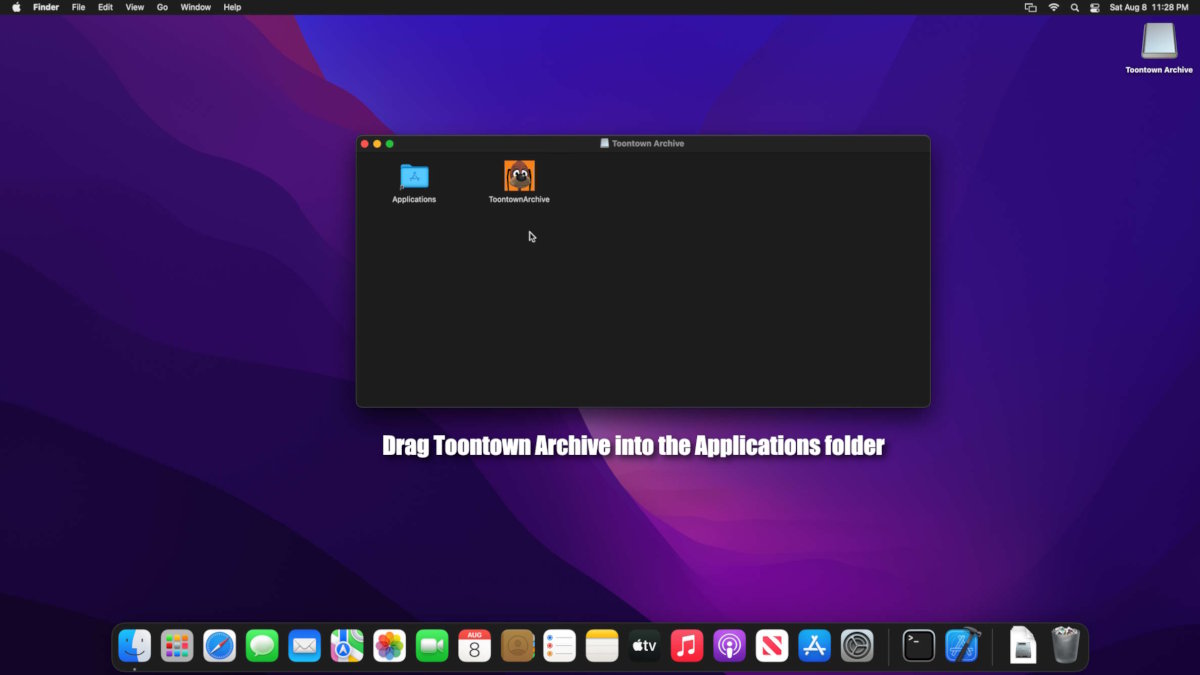Open the Finder menu
This screenshot has width=1200, height=675.
(x=46, y=7)
